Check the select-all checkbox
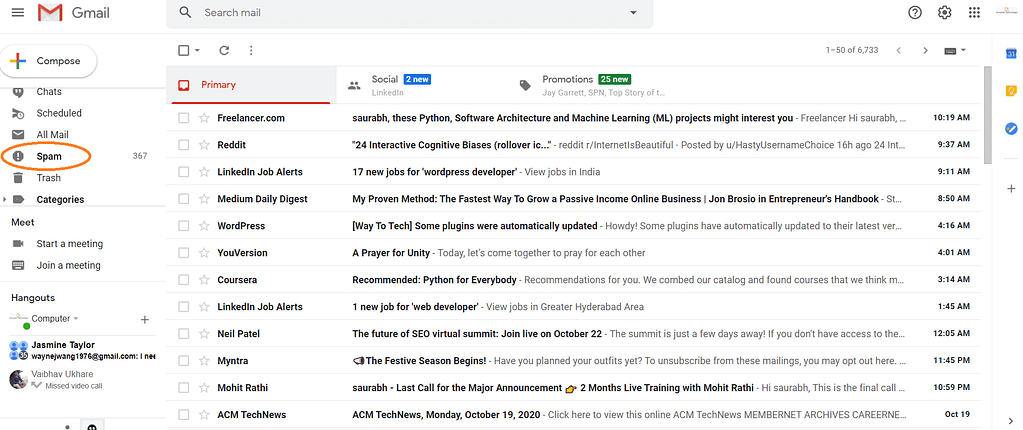The image size is (1023, 430). [184, 50]
